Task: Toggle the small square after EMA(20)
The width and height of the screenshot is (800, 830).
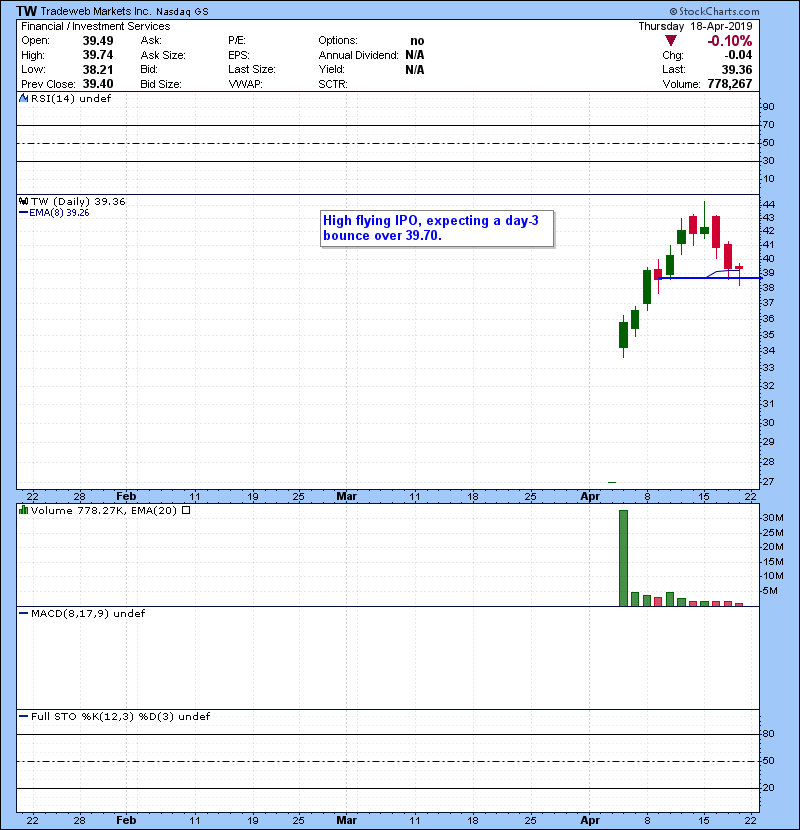Action: (x=186, y=510)
